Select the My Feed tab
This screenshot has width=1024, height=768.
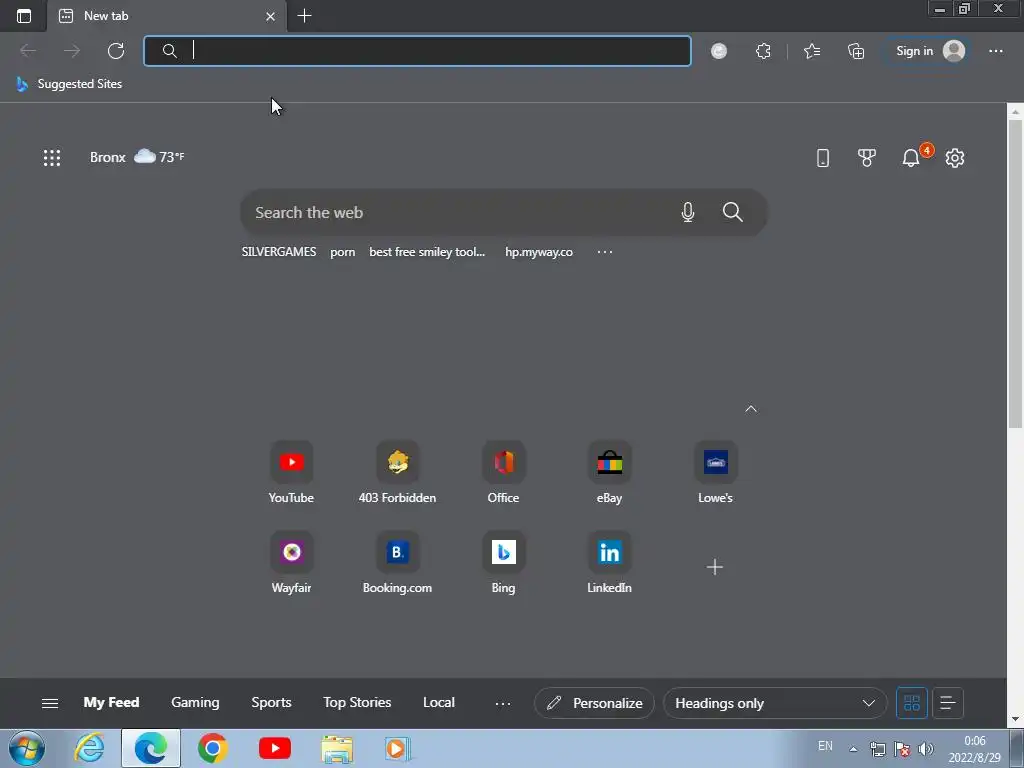click(111, 703)
